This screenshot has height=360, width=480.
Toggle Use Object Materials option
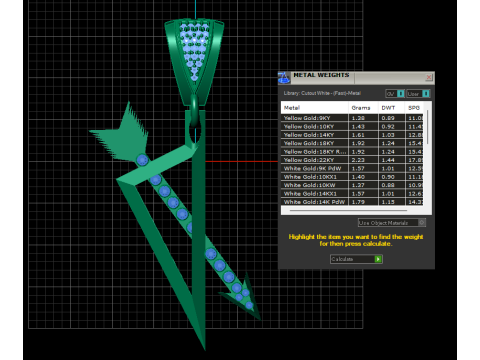392,223
